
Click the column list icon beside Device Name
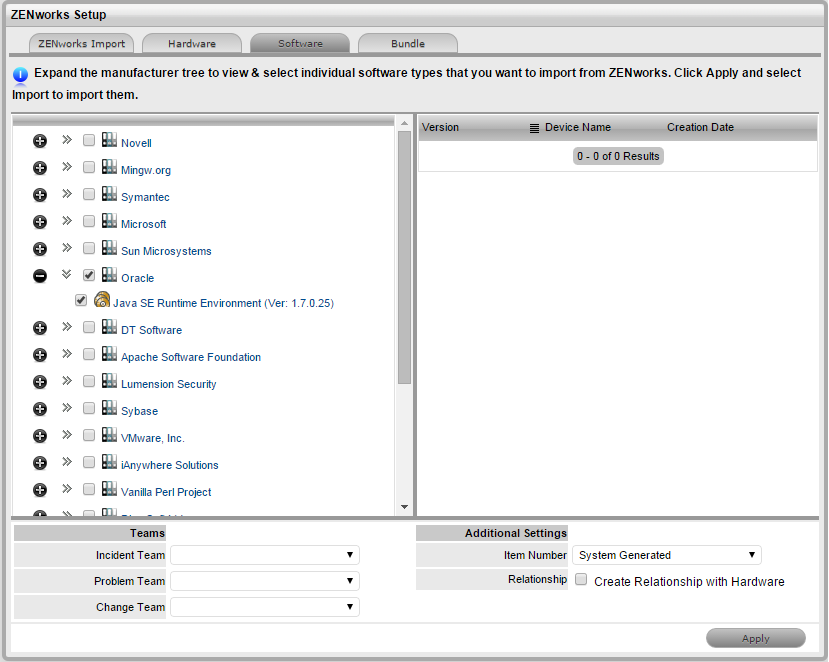(535, 128)
